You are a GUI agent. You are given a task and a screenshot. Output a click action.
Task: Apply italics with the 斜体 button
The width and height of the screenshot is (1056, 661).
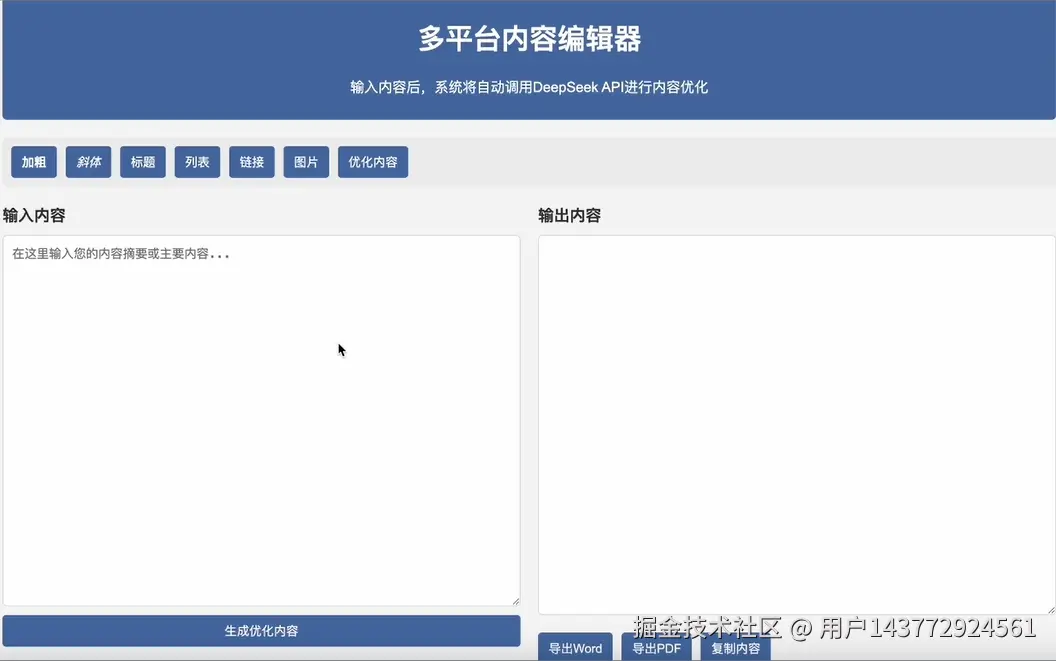tap(88, 162)
